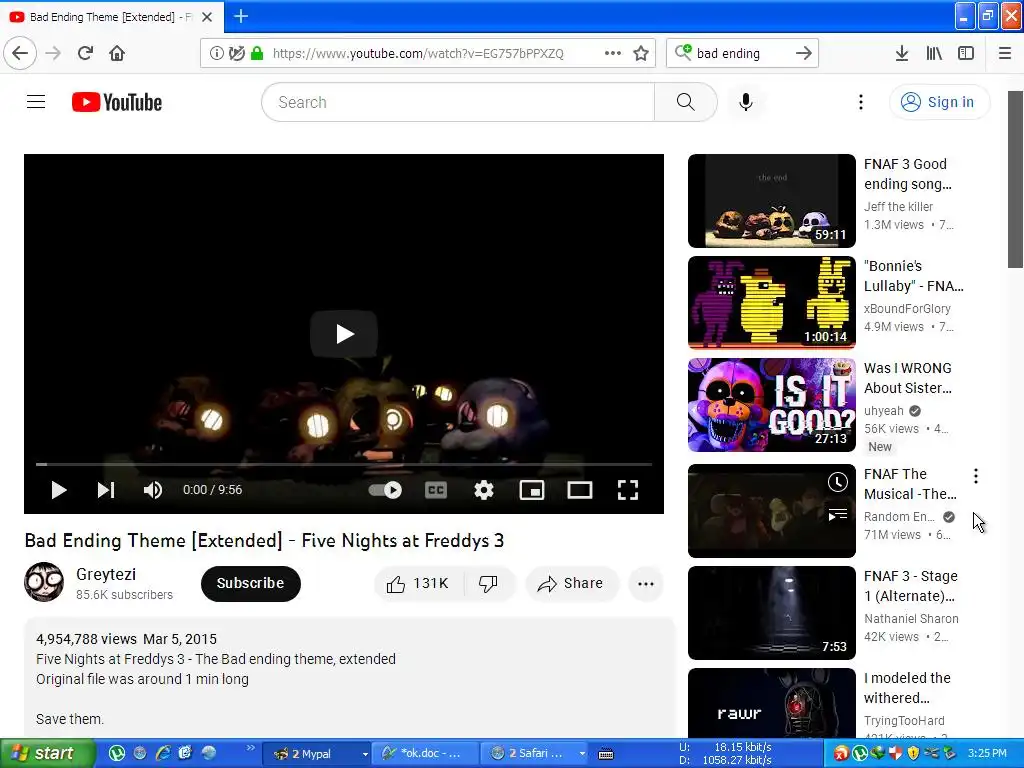
Task: Subscribe to Greytezi channel
Action: [251, 583]
